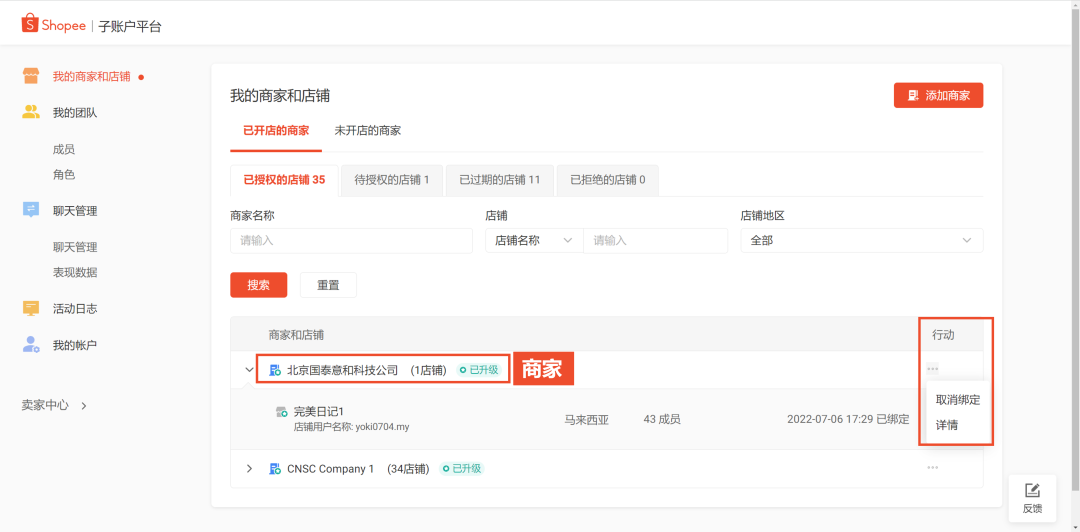The height and width of the screenshot is (532, 1080).
Task: Click the 聊天管理 chat icon in sidebar
Action: point(31,210)
